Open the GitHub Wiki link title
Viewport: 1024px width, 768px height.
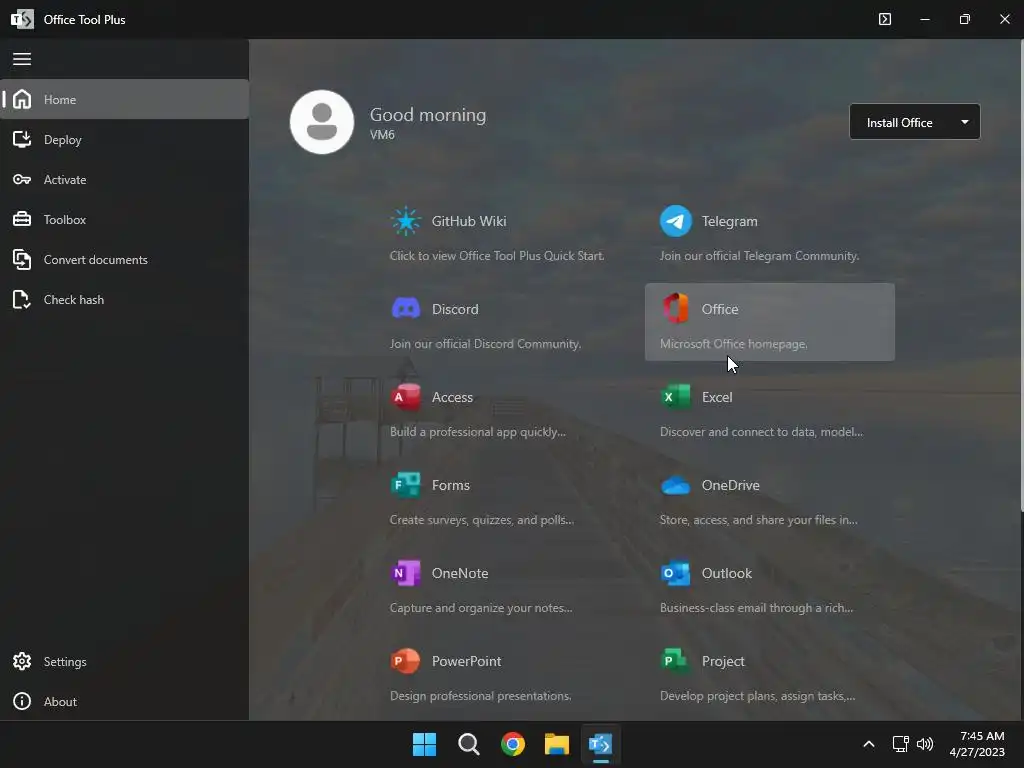[x=468, y=221]
